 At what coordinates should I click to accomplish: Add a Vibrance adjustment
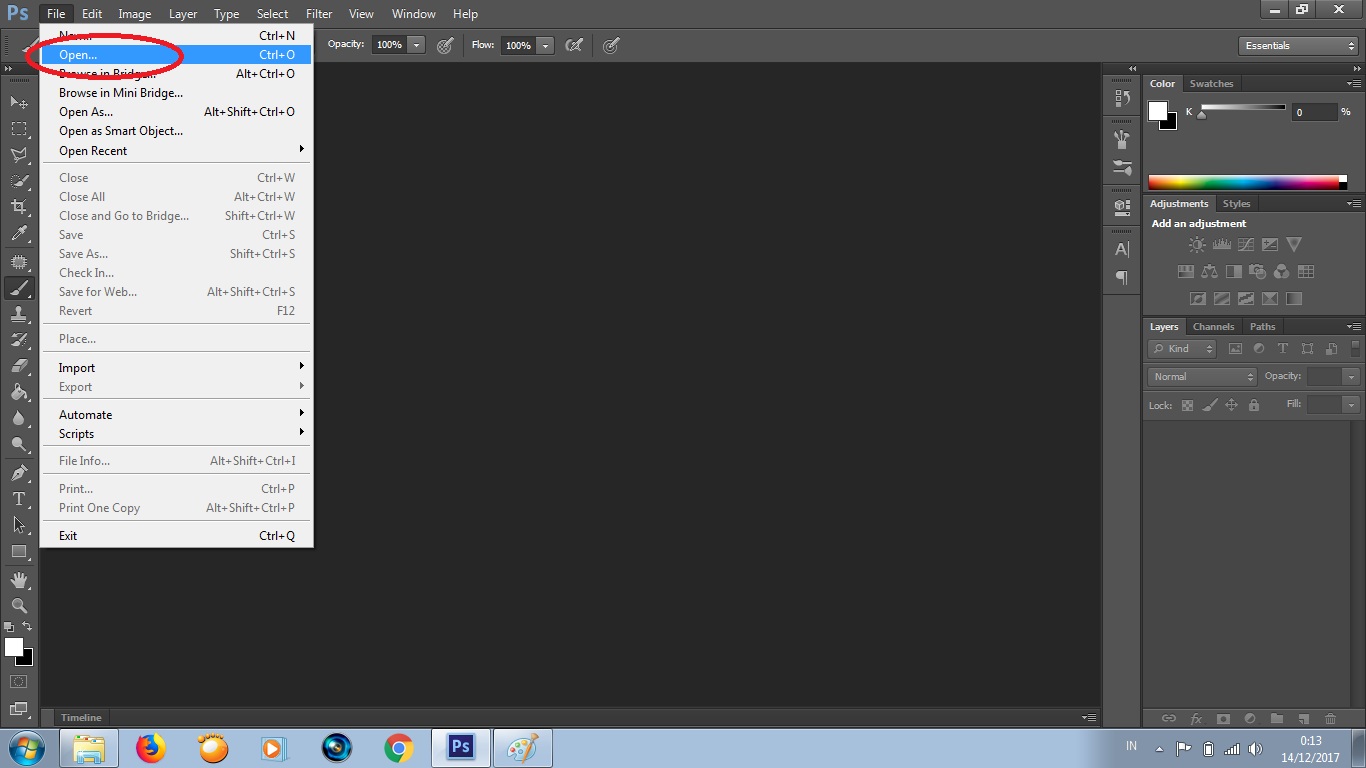click(1294, 244)
